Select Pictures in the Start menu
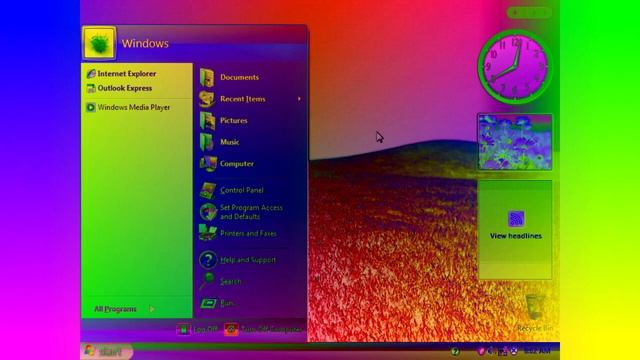640x360 pixels. coord(233,120)
